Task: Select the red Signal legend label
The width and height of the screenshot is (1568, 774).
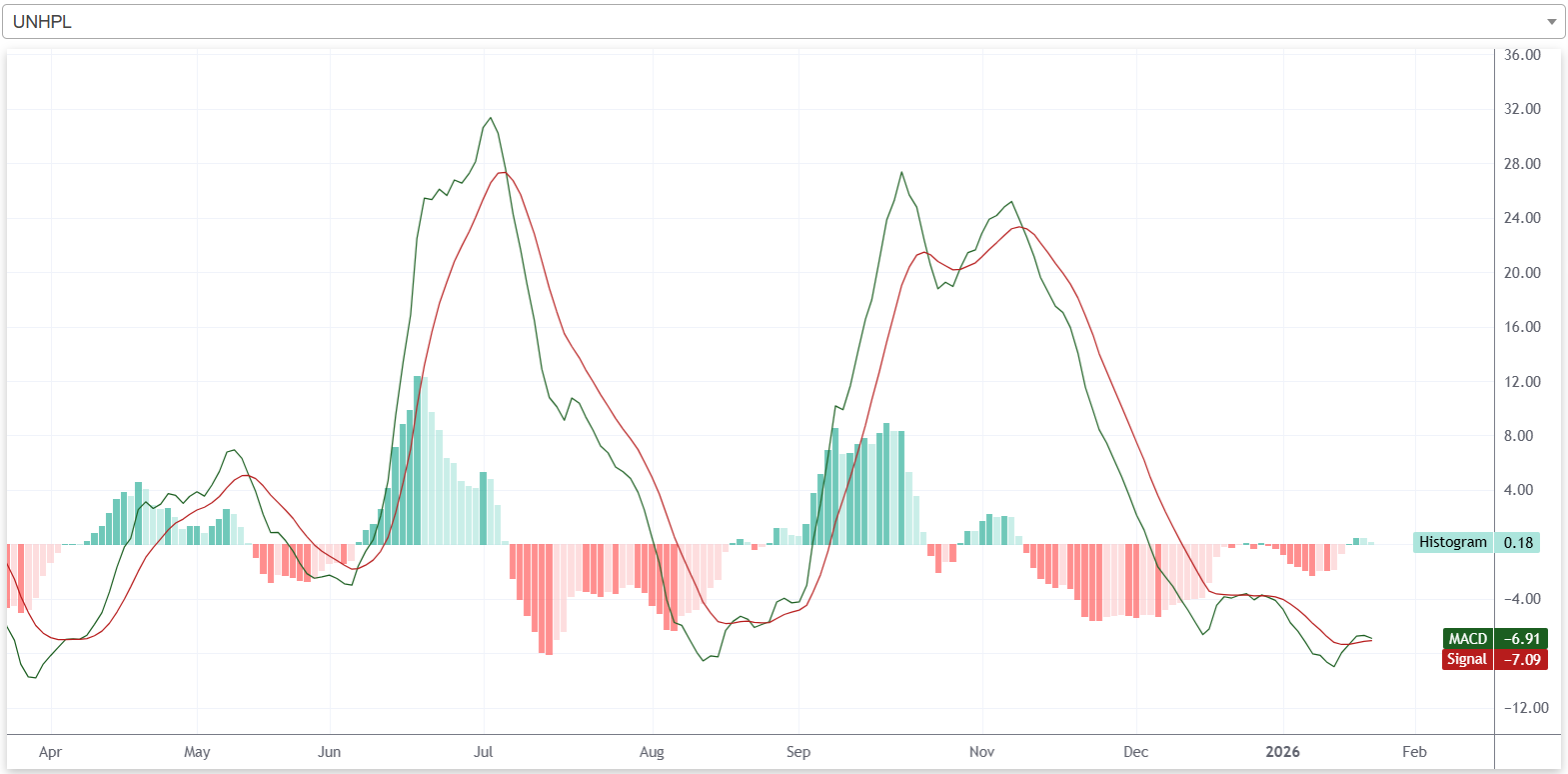Action: (x=1466, y=659)
